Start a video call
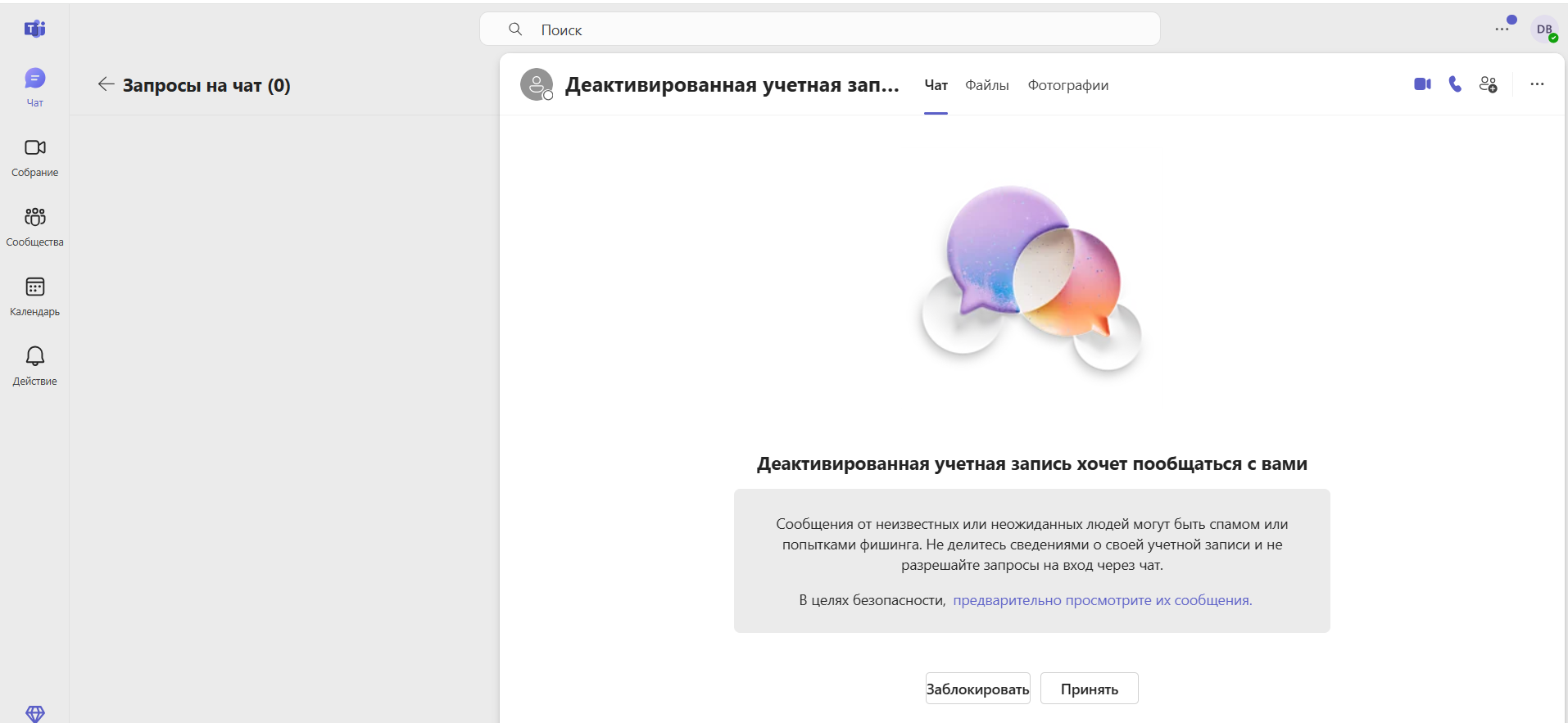The height and width of the screenshot is (723, 1568). point(1422,84)
